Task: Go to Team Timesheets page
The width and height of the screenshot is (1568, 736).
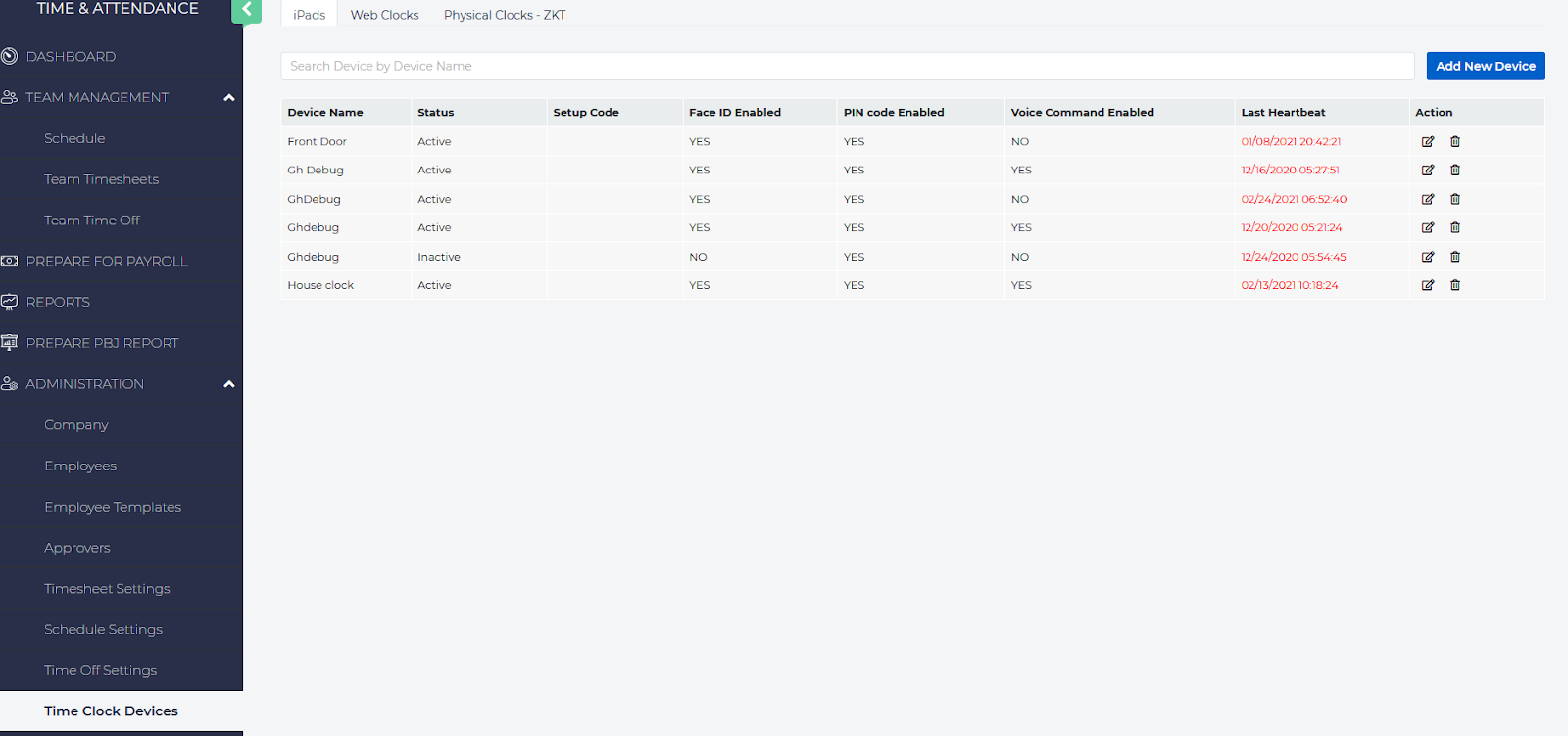Action: 101,179
